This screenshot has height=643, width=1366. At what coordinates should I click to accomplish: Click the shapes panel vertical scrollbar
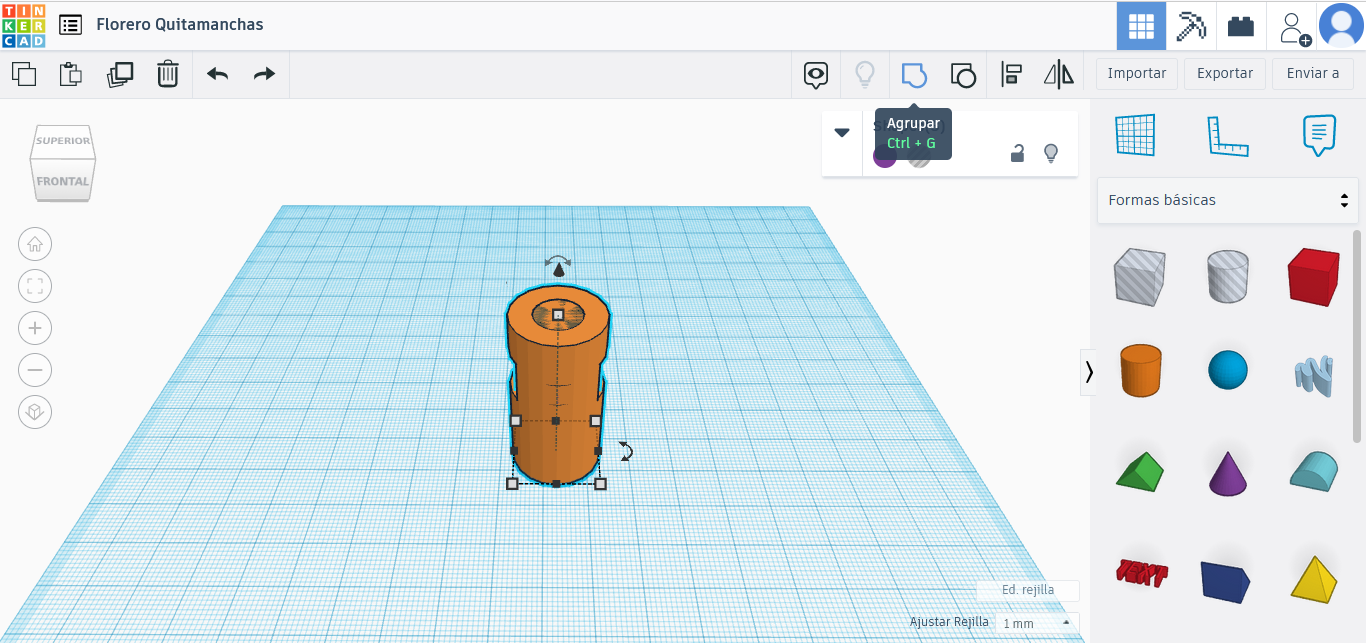tap(1357, 336)
